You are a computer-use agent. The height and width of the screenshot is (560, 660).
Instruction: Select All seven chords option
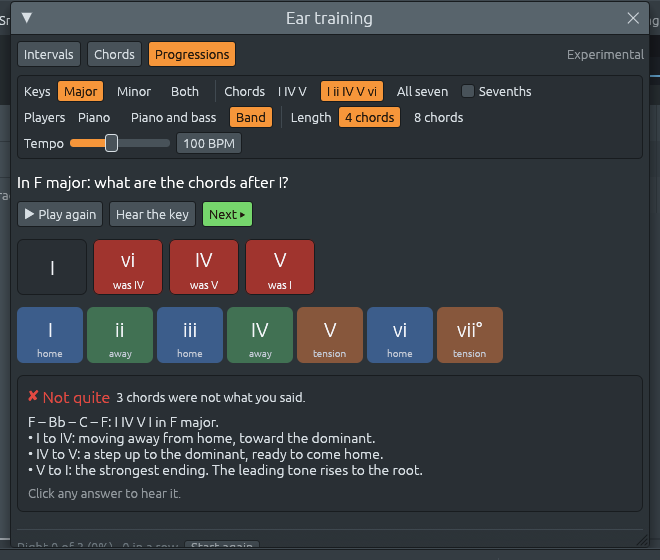coord(422,91)
